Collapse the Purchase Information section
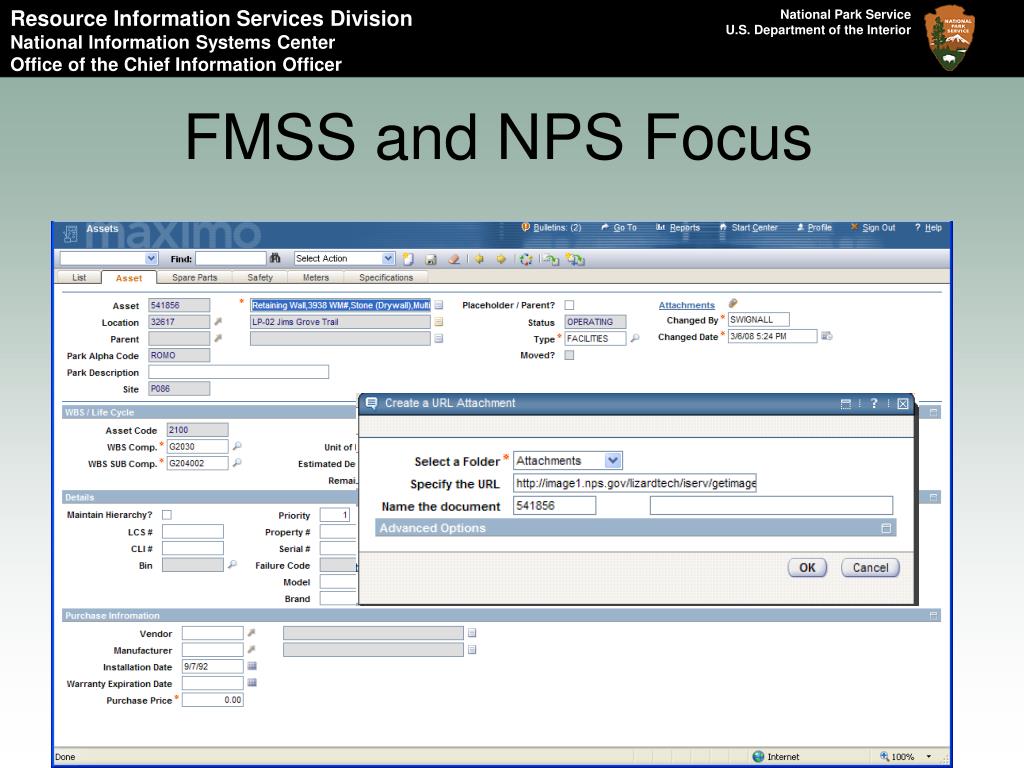Viewport: 1024px width, 768px height. tap(933, 615)
